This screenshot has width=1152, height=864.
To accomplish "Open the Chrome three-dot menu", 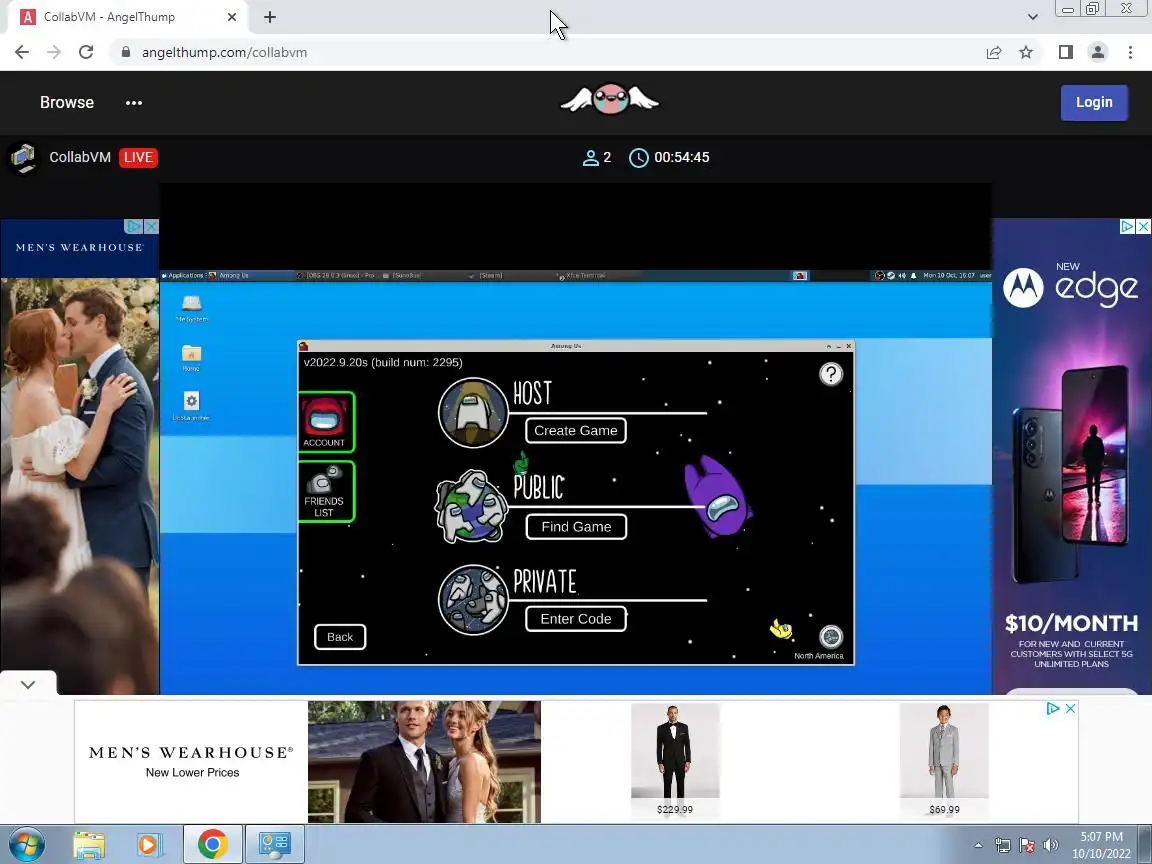I will pyautogui.click(x=1130, y=52).
